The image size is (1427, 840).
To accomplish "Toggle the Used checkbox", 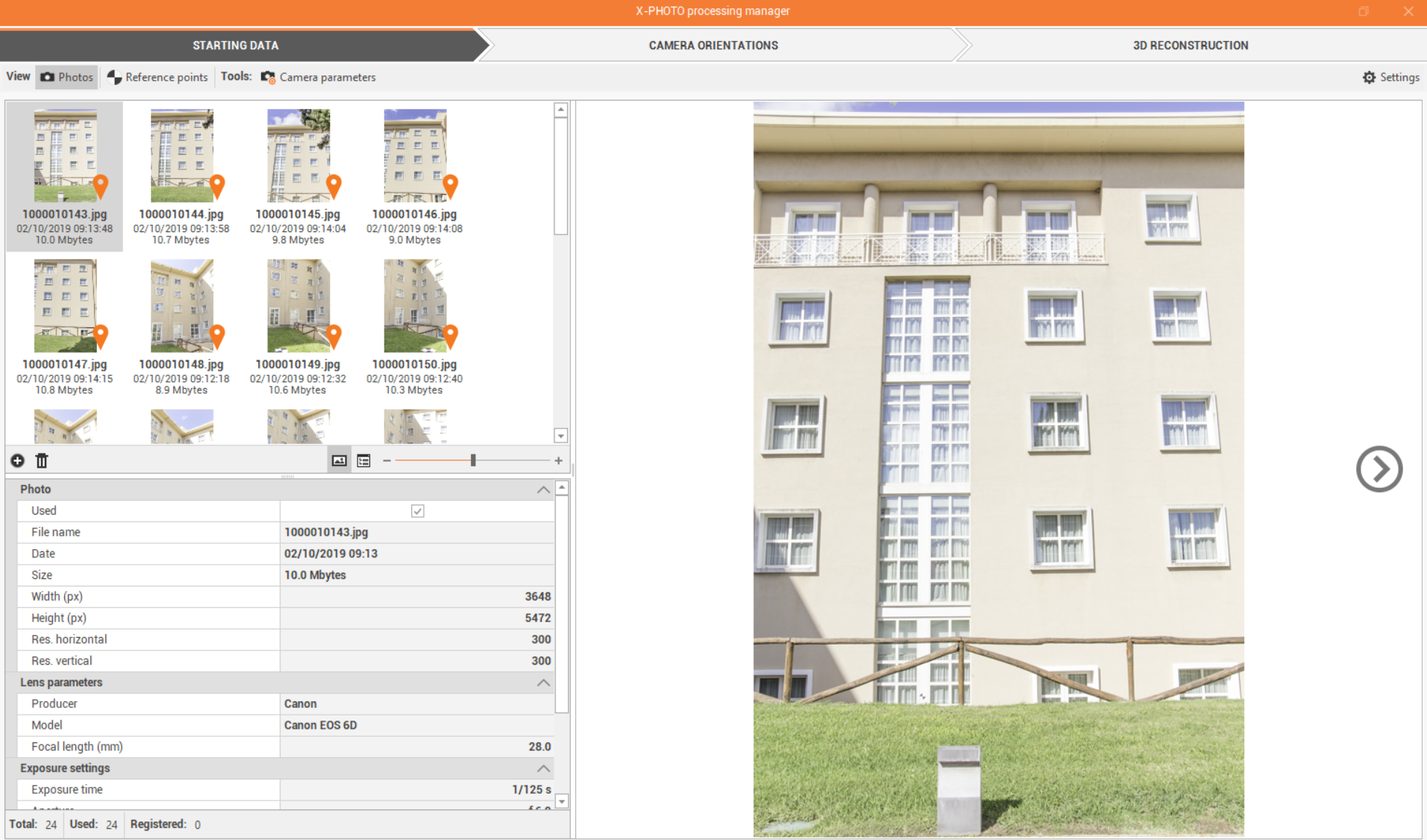I will [x=418, y=511].
